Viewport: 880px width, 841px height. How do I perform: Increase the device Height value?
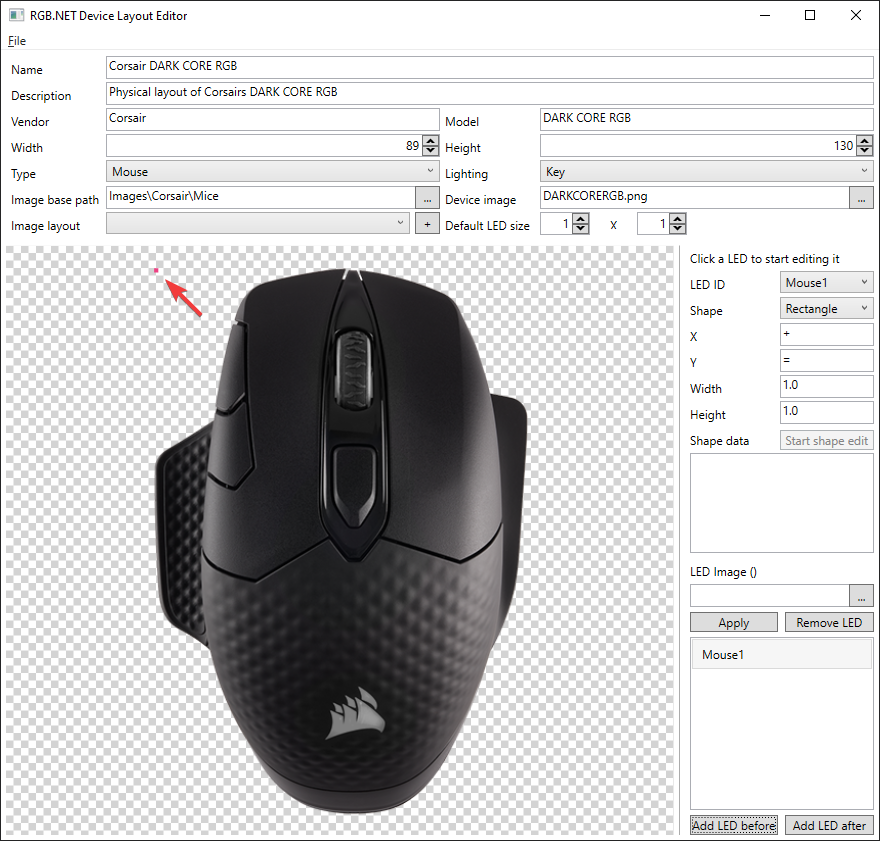[865, 141]
